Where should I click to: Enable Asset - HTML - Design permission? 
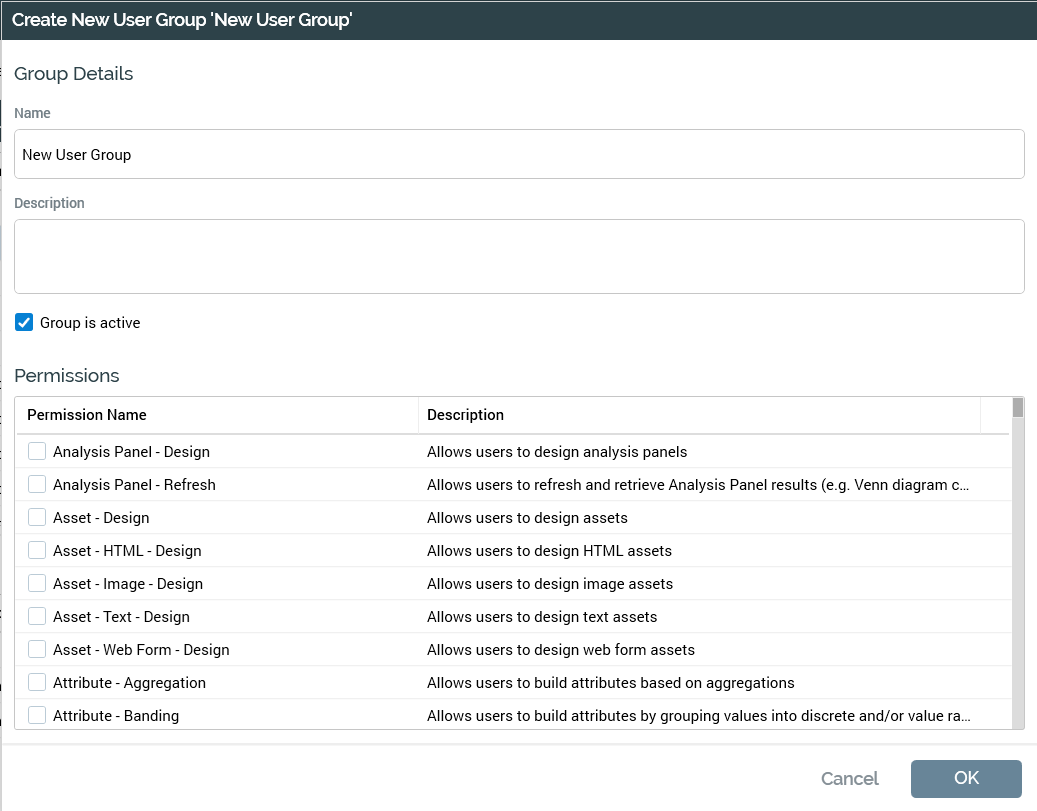(x=37, y=551)
